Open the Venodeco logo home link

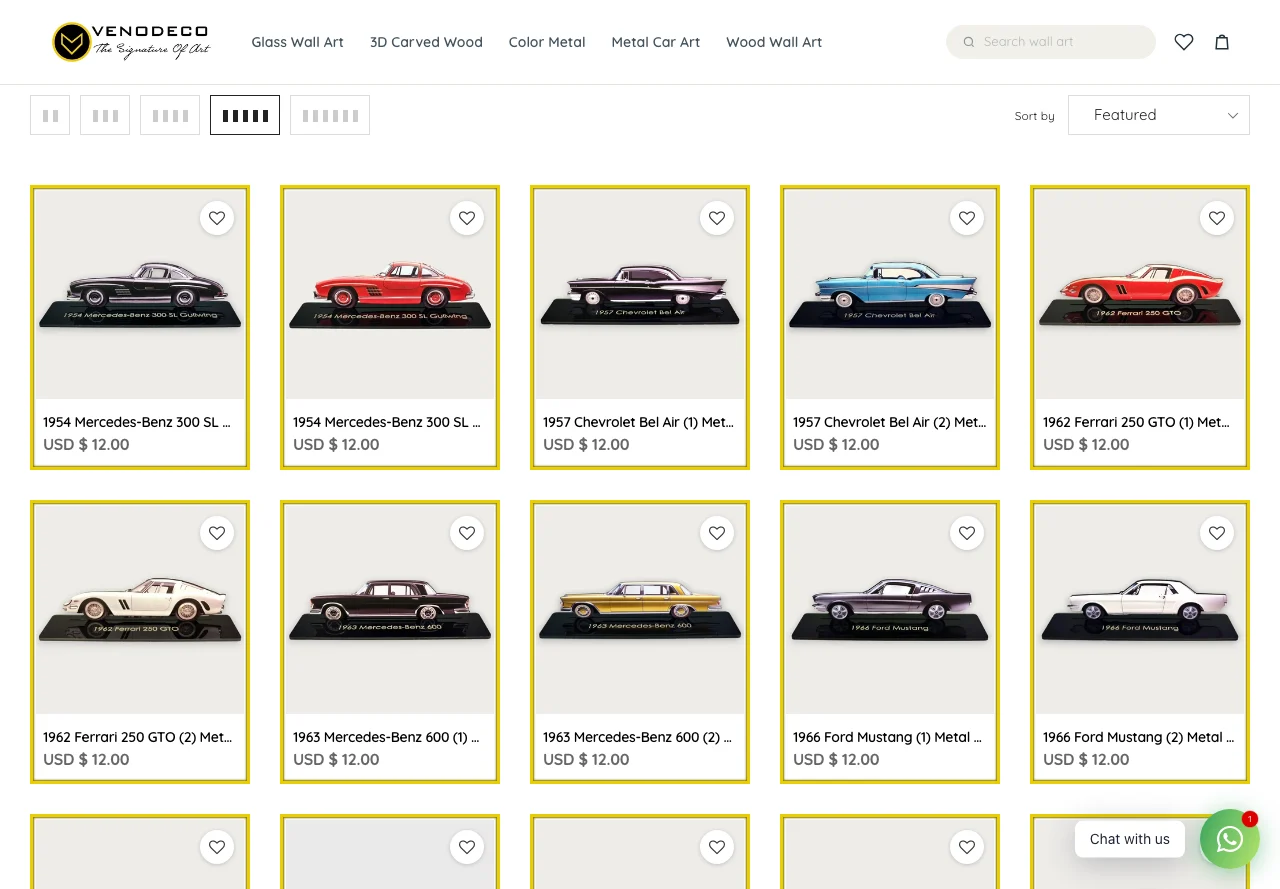(131, 42)
